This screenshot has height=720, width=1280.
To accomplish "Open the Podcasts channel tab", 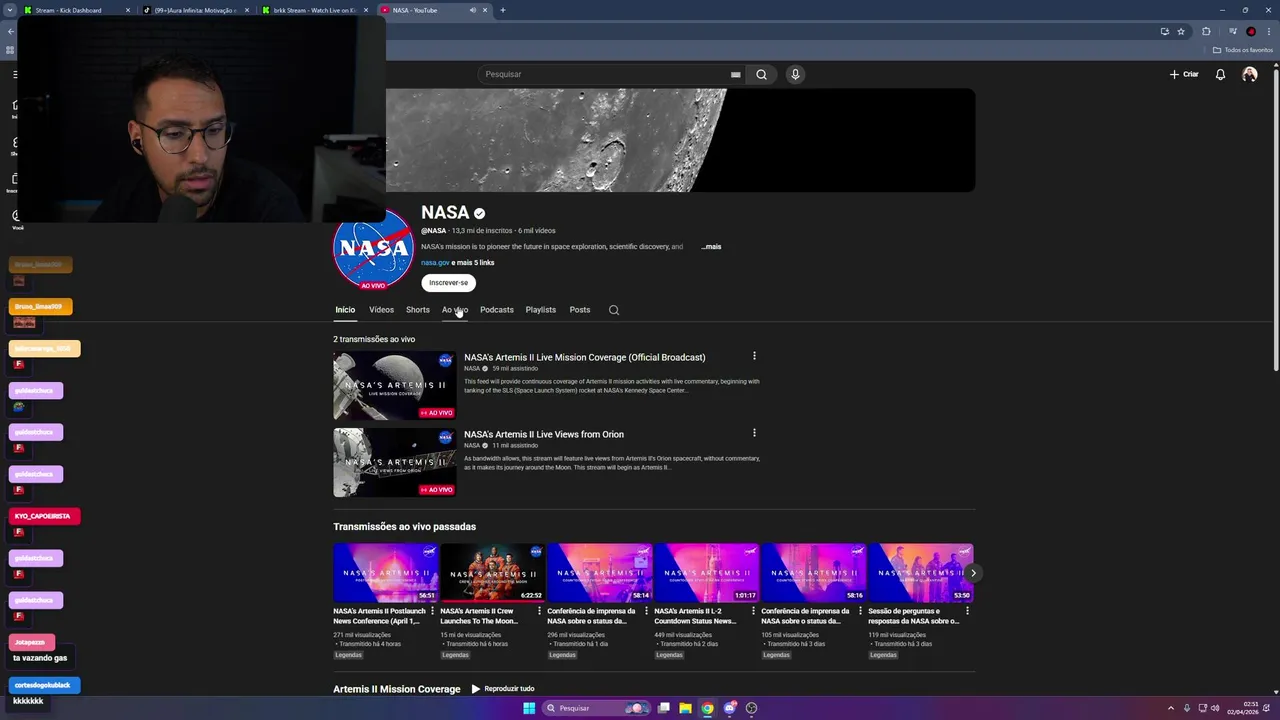I will point(496,310).
